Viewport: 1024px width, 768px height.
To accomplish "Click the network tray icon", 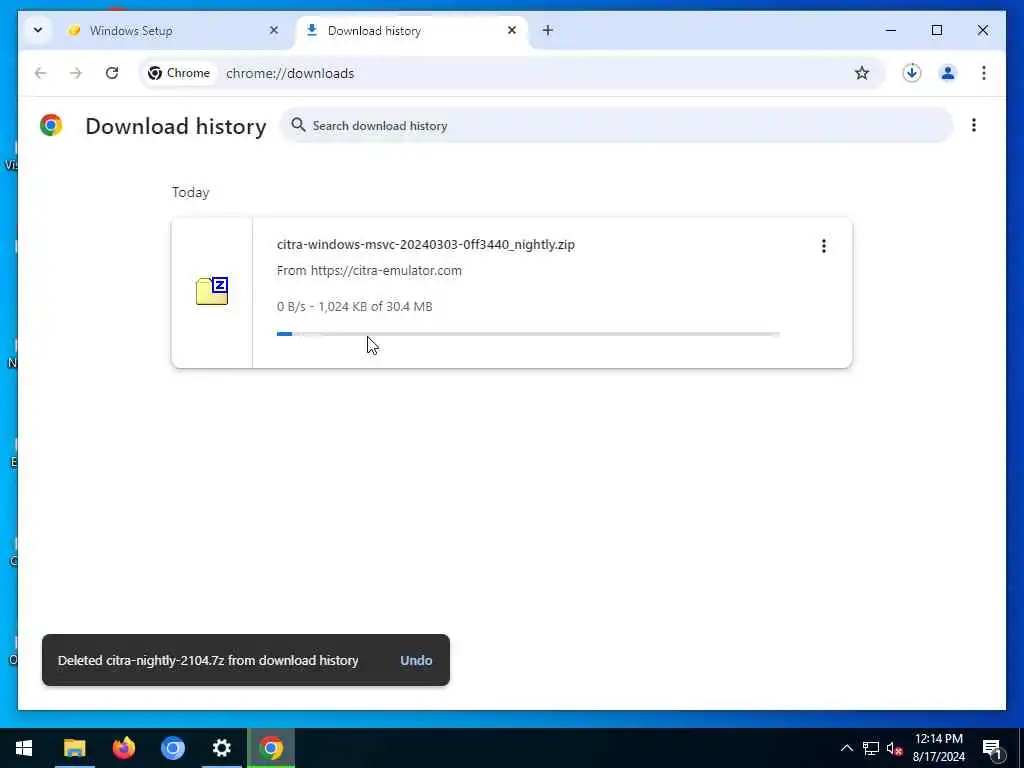I will [x=871, y=748].
